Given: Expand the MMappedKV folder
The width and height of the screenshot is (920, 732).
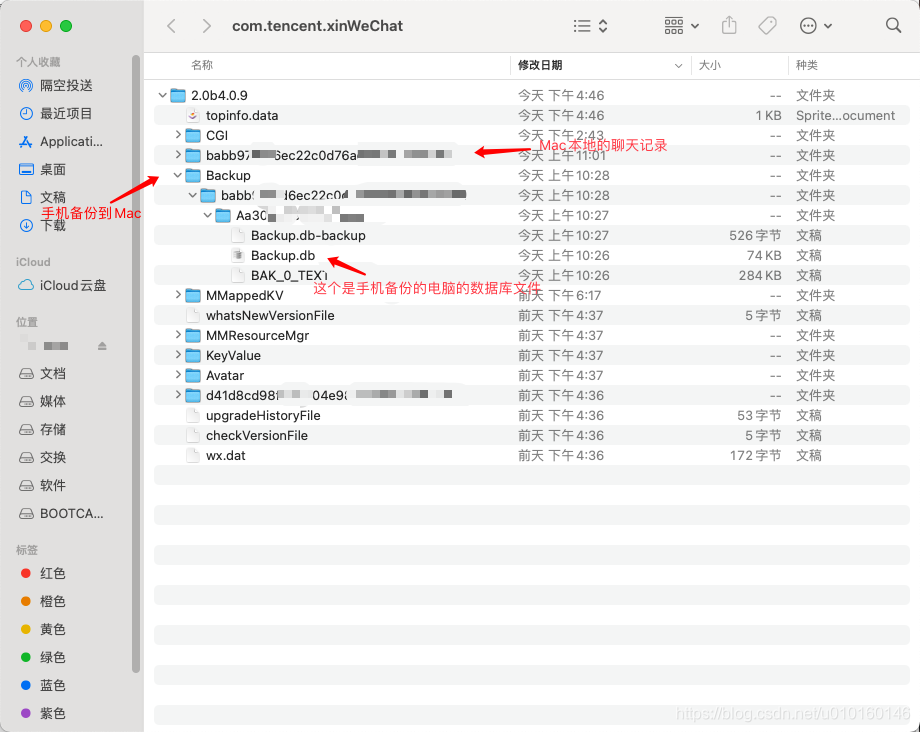Looking at the screenshot, I should click(x=178, y=295).
